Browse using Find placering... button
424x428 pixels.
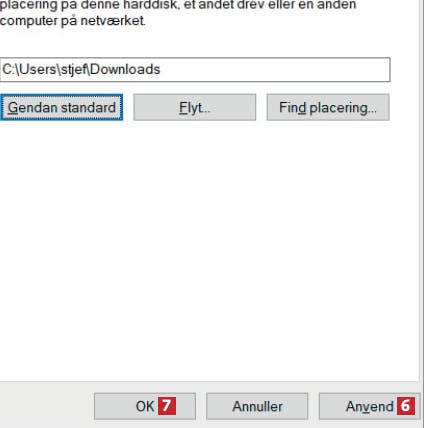[328, 107]
